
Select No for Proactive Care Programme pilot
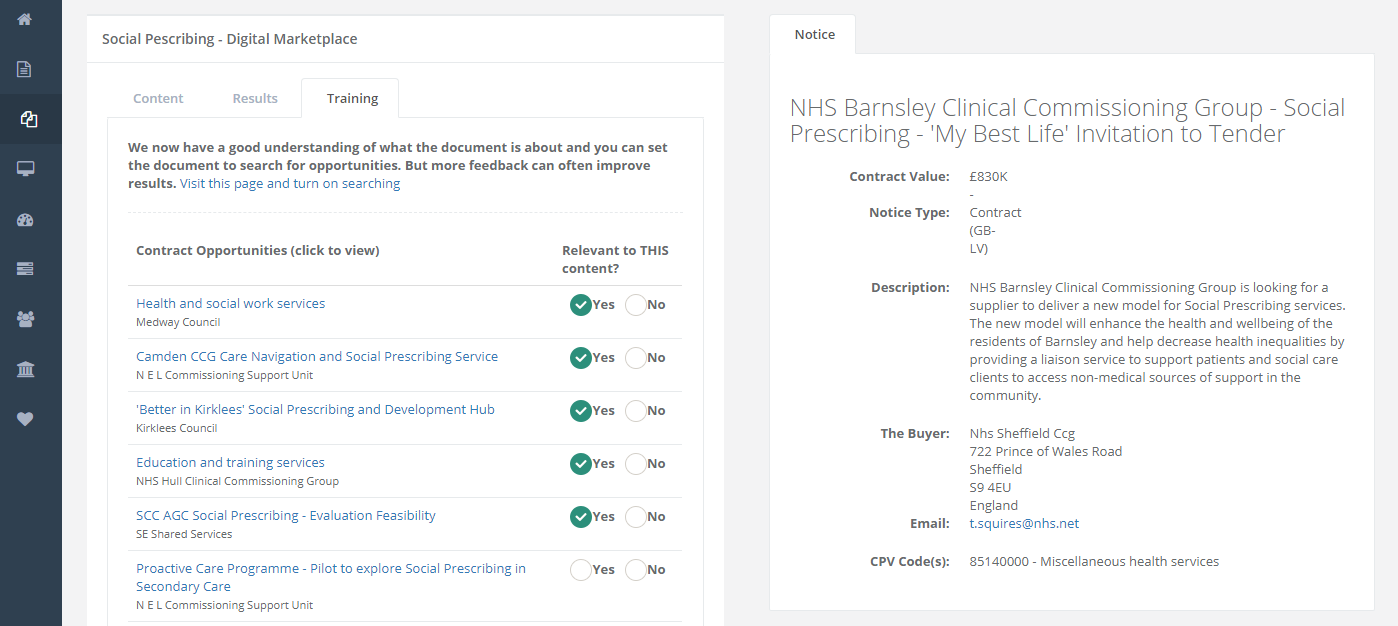pyautogui.click(x=636, y=570)
